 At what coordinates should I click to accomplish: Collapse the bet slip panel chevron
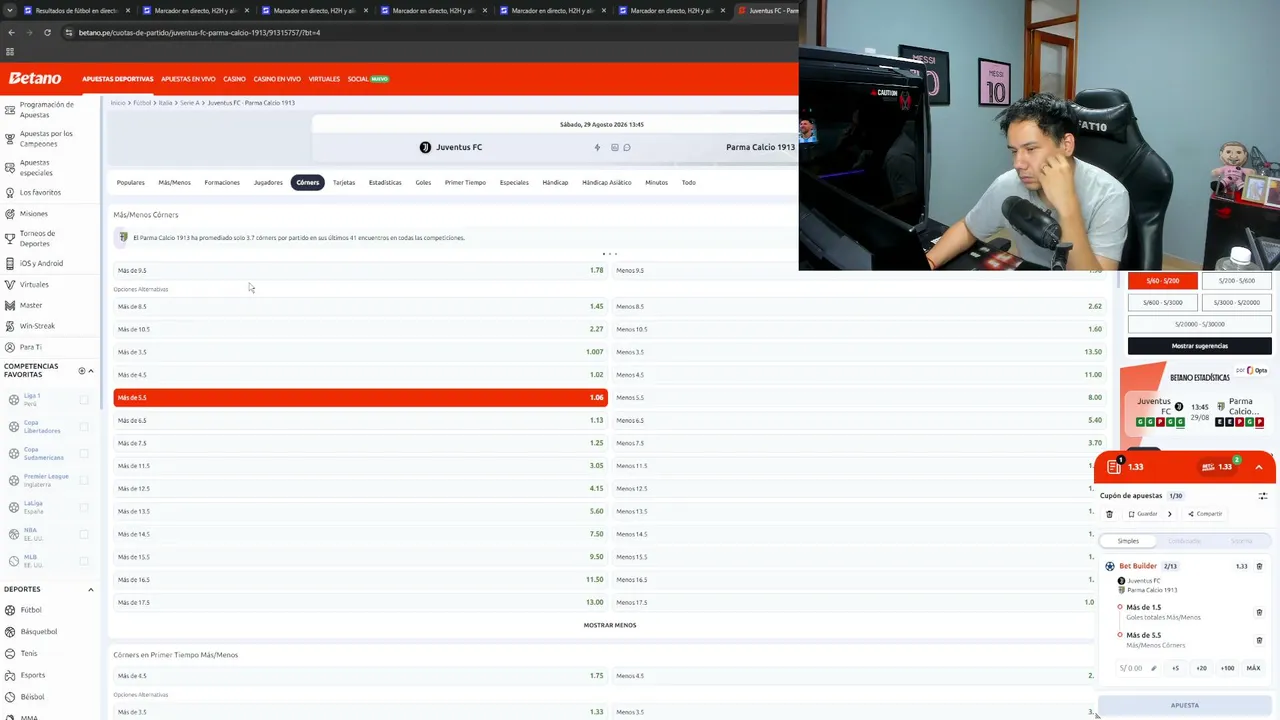click(1259, 467)
